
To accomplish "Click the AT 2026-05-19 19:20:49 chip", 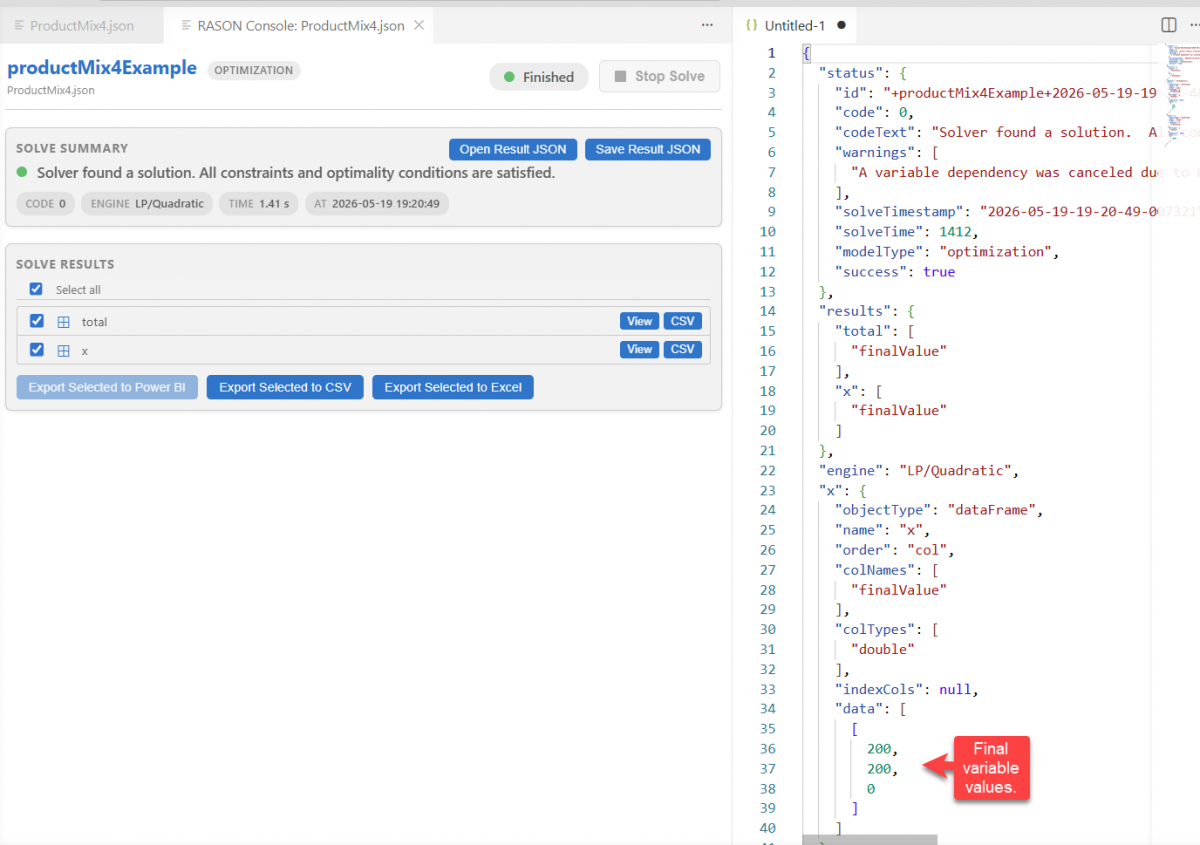I will click(377, 204).
